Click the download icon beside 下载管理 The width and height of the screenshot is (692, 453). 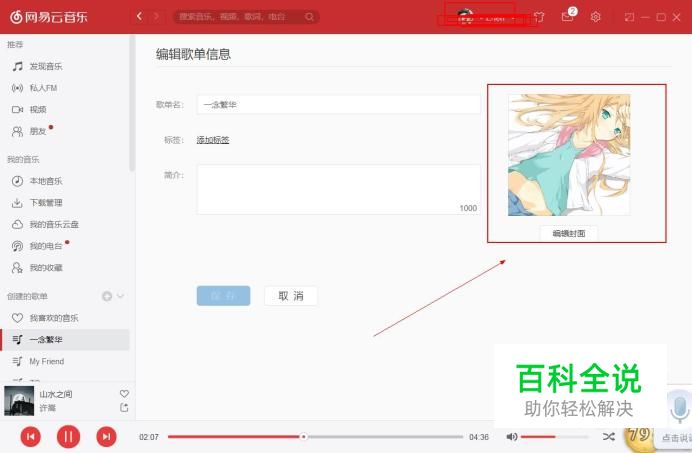tap(17, 203)
